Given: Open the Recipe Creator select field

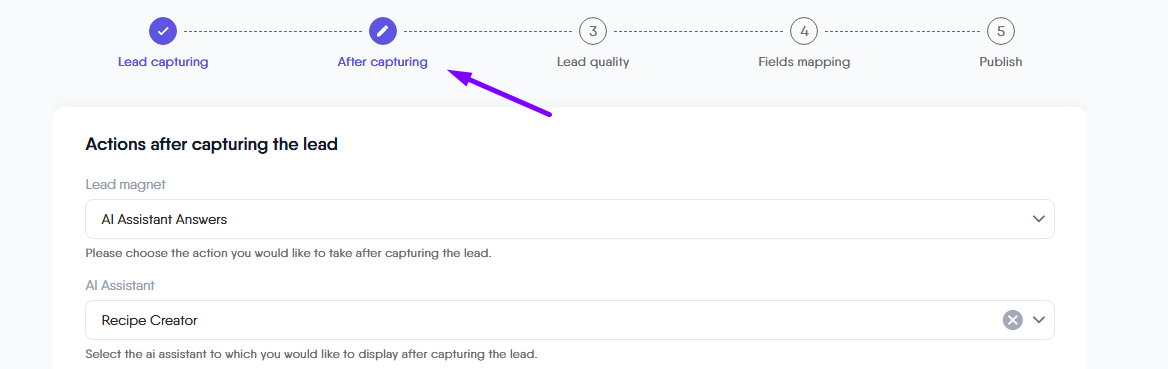Looking at the screenshot, I should pos(570,320).
